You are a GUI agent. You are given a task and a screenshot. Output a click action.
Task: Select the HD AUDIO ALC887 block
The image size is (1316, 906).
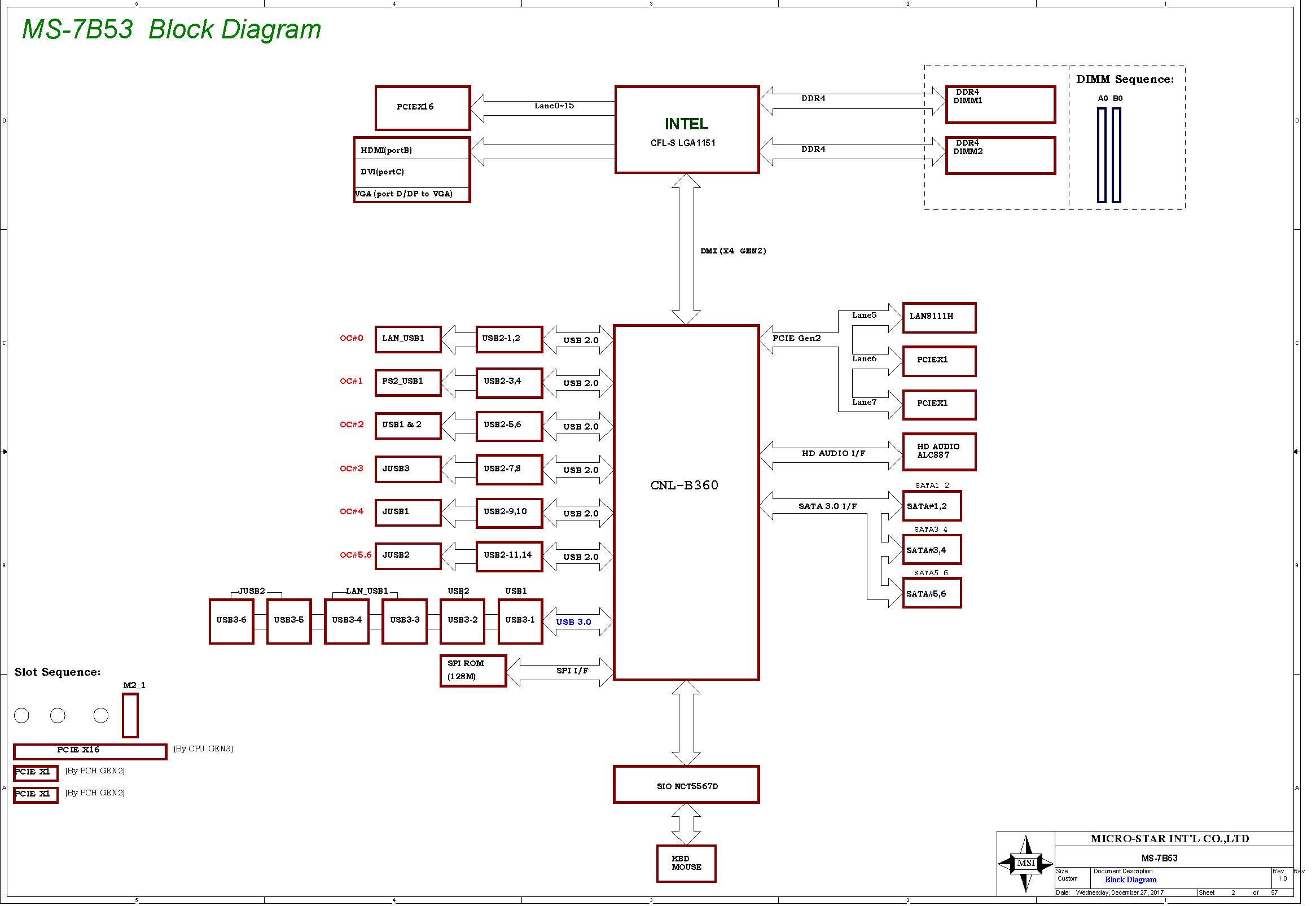coord(938,451)
